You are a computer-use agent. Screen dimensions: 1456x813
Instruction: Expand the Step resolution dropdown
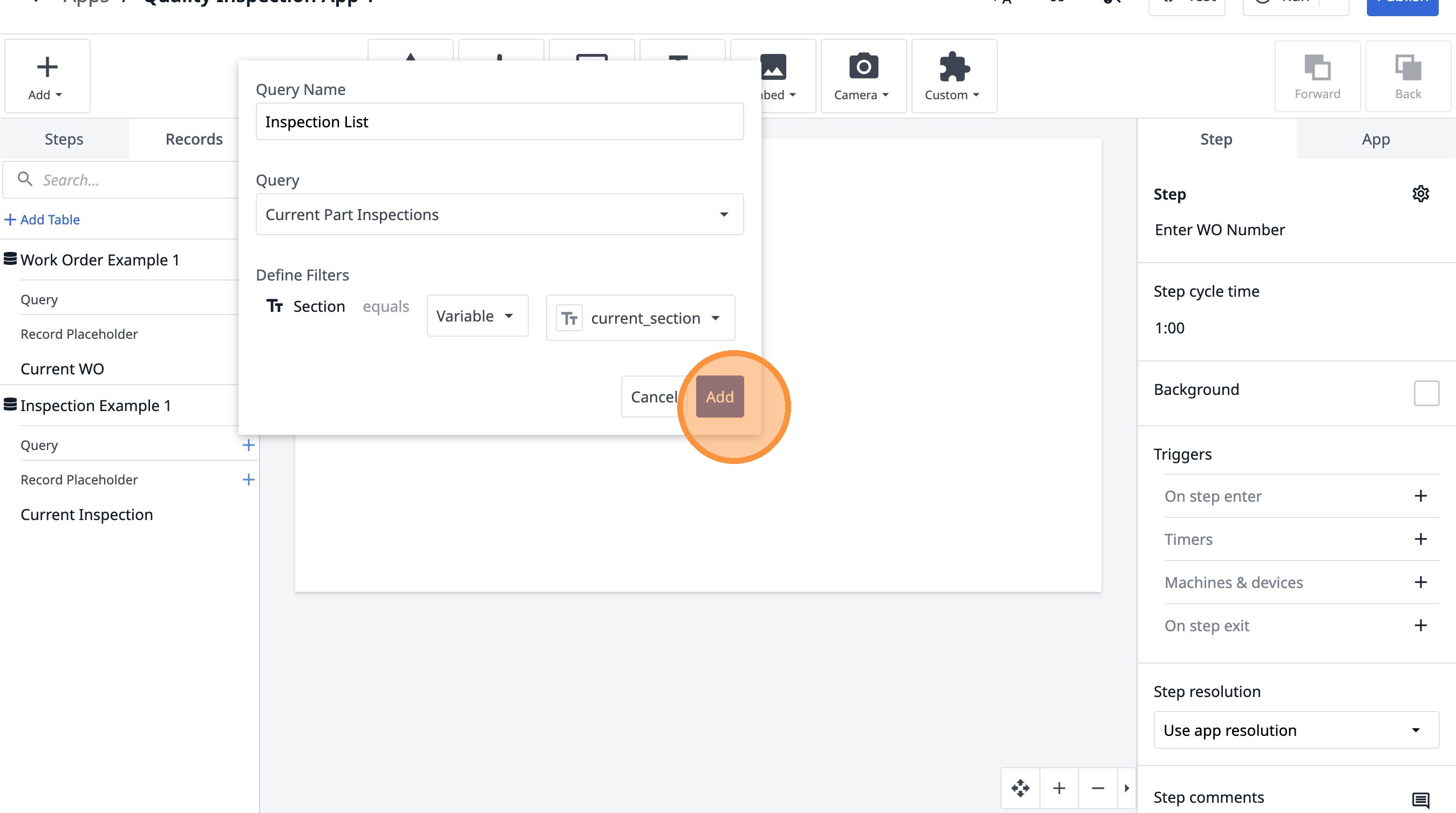(1295, 730)
